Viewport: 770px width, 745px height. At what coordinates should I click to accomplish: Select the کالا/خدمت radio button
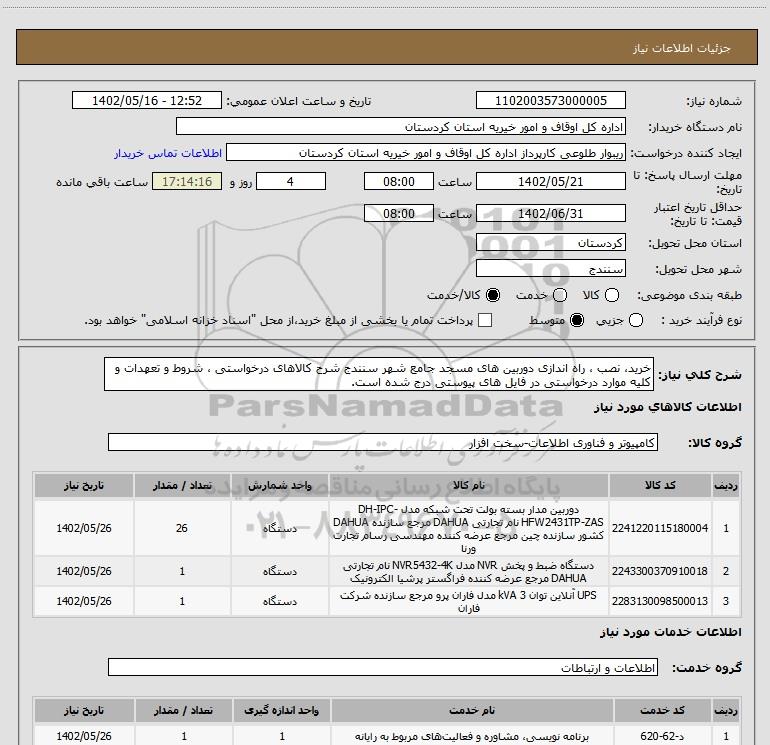pyautogui.click(x=493, y=295)
